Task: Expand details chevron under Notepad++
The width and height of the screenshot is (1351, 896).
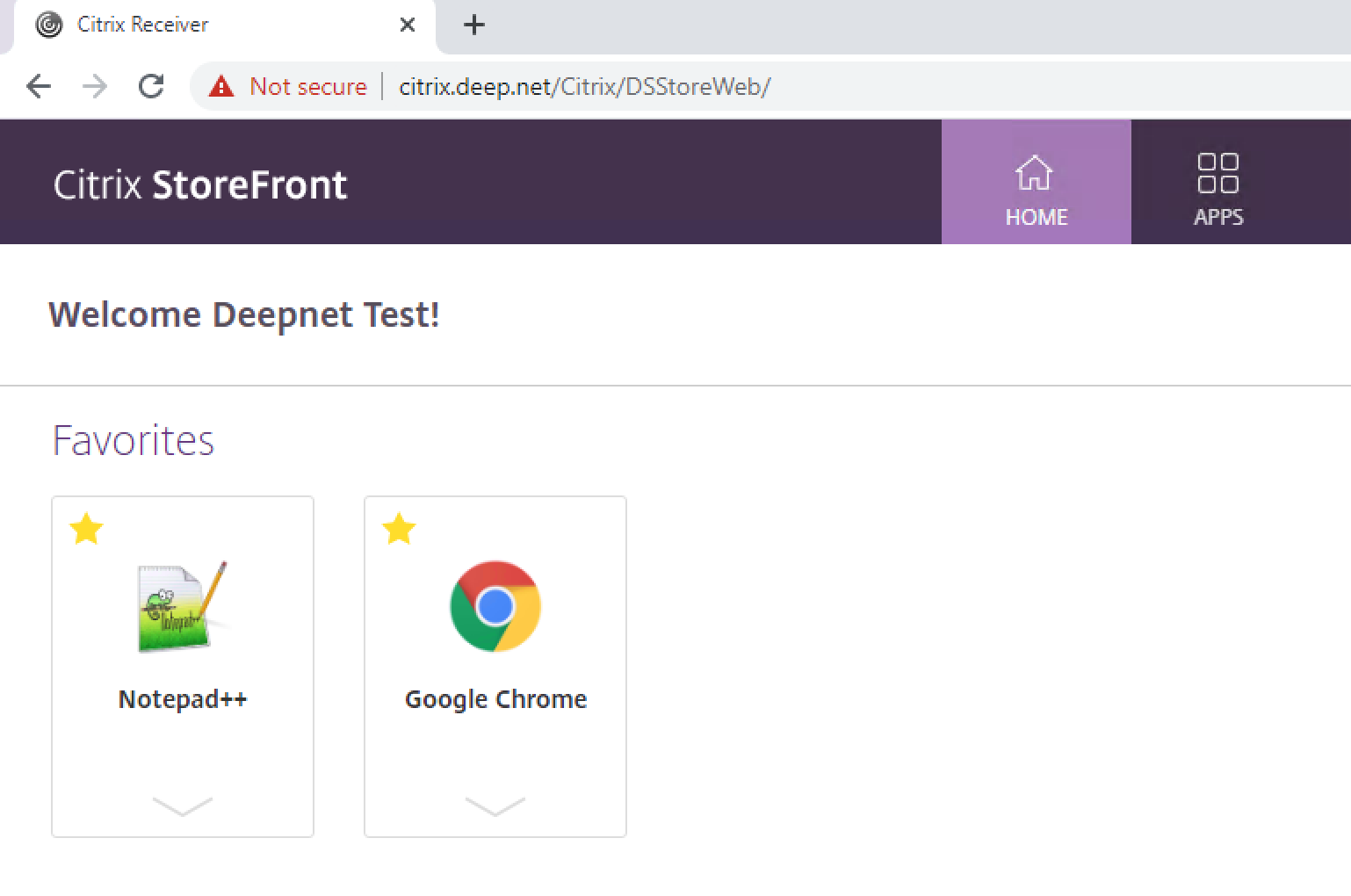Action: coord(182,806)
